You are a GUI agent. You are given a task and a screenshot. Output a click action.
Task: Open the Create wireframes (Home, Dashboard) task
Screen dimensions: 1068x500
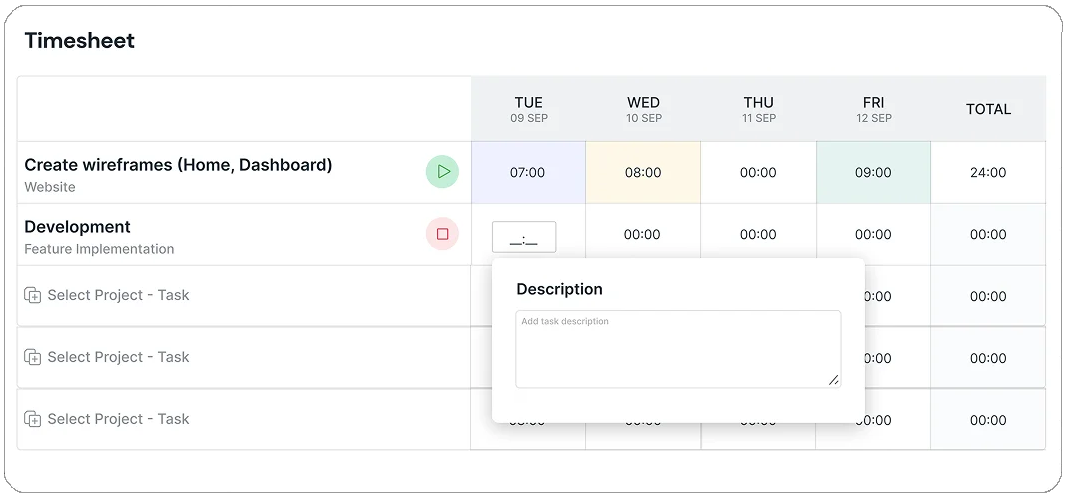pyautogui.click(x=178, y=165)
